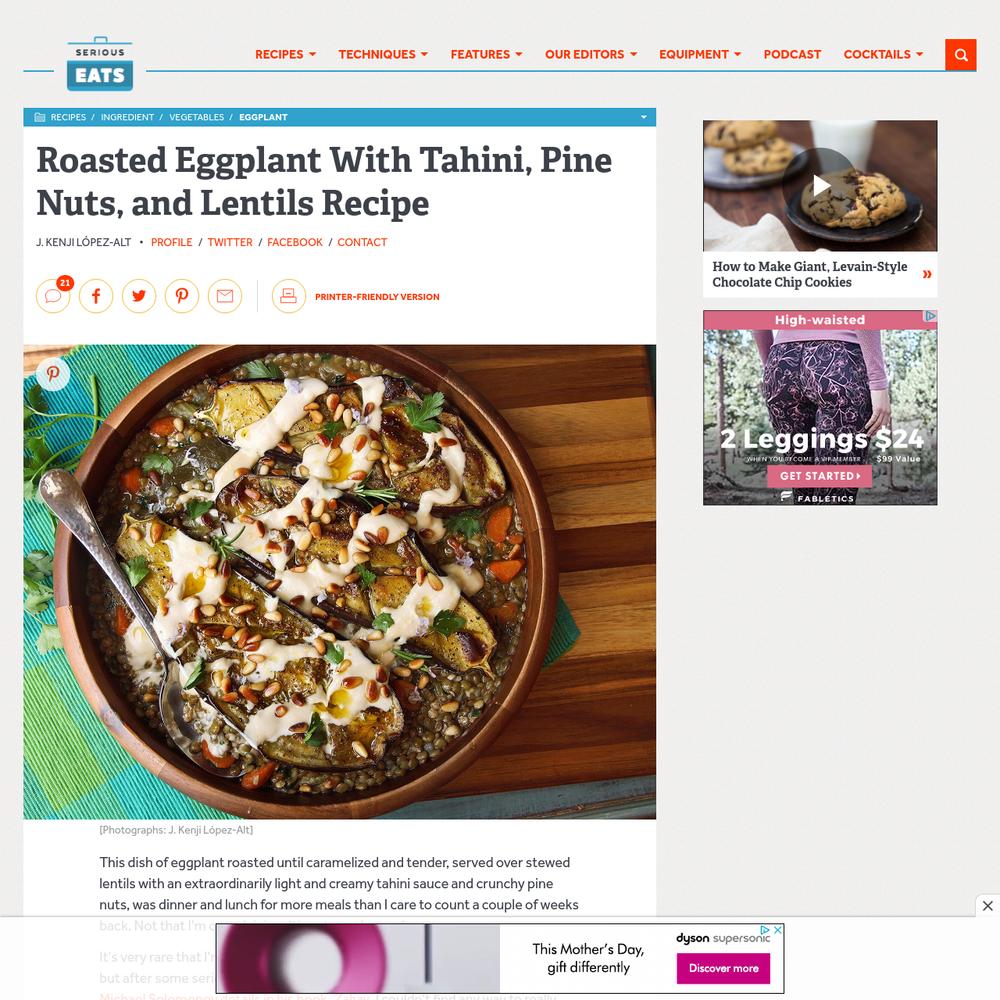This screenshot has width=1000, height=1000.
Task: Click the printer icon
Action: pos(288,296)
